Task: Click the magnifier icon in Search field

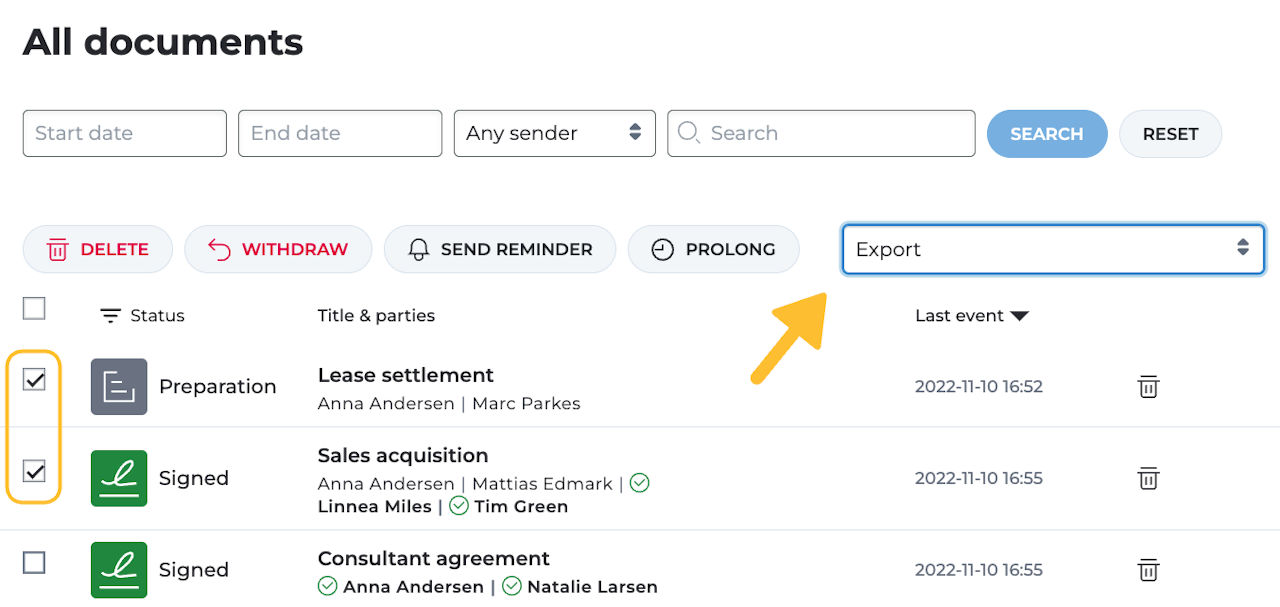Action: (x=689, y=133)
